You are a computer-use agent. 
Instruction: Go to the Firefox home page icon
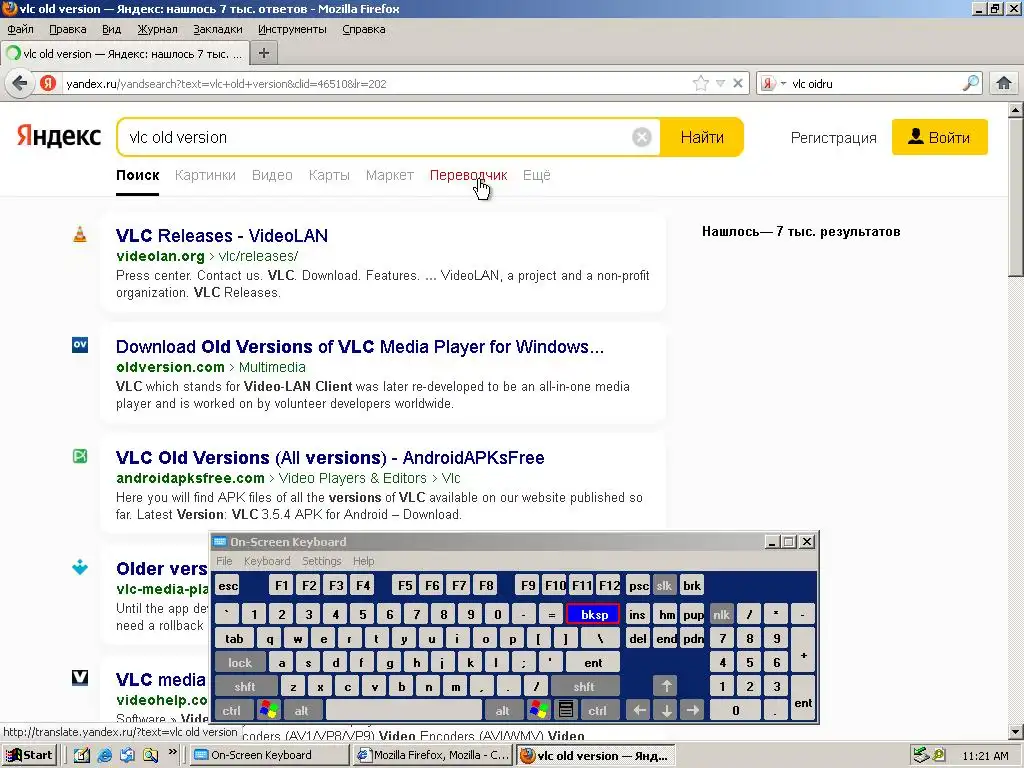pos(1004,83)
